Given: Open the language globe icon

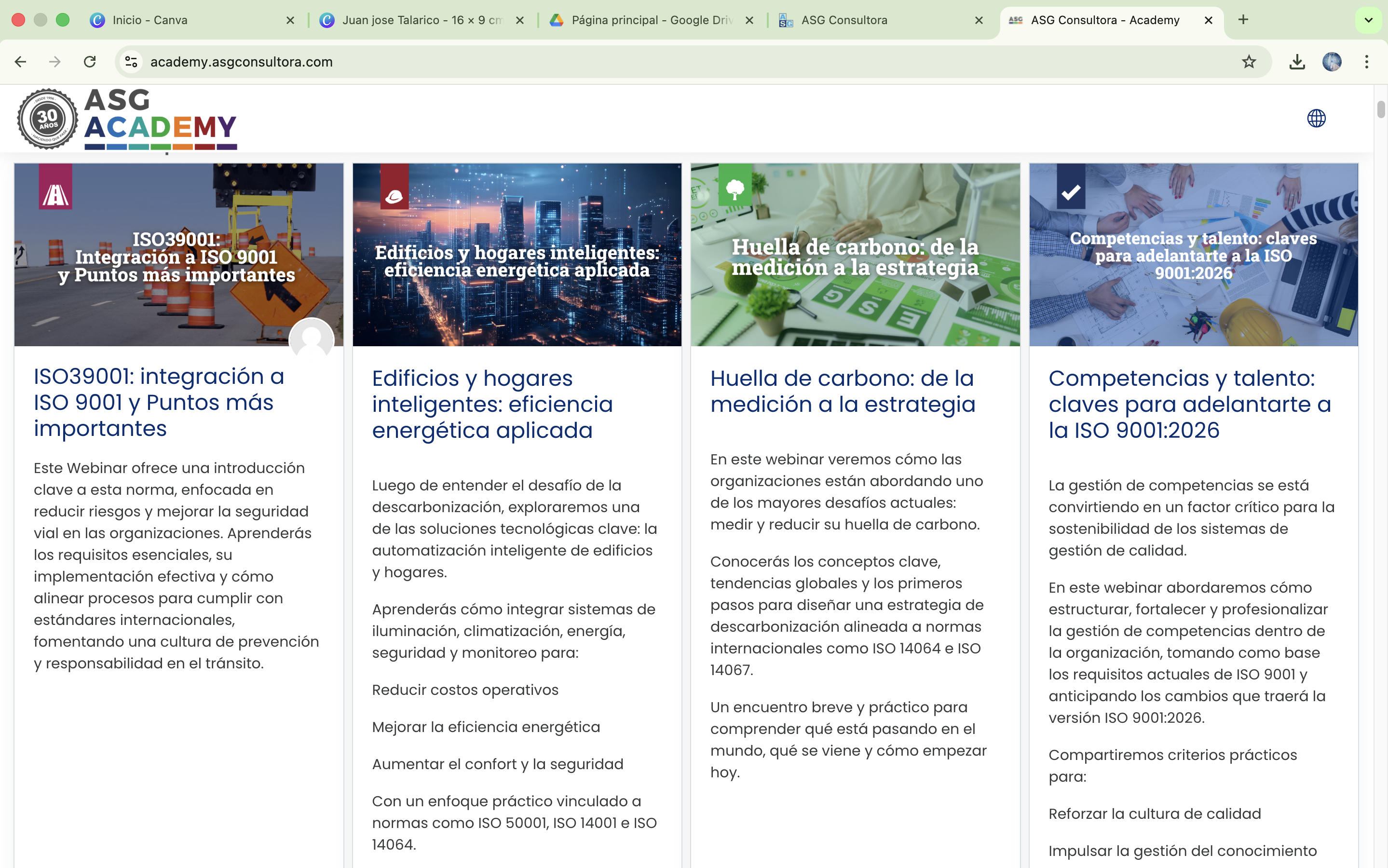Looking at the screenshot, I should pyautogui.click(x=1316, y=118).
